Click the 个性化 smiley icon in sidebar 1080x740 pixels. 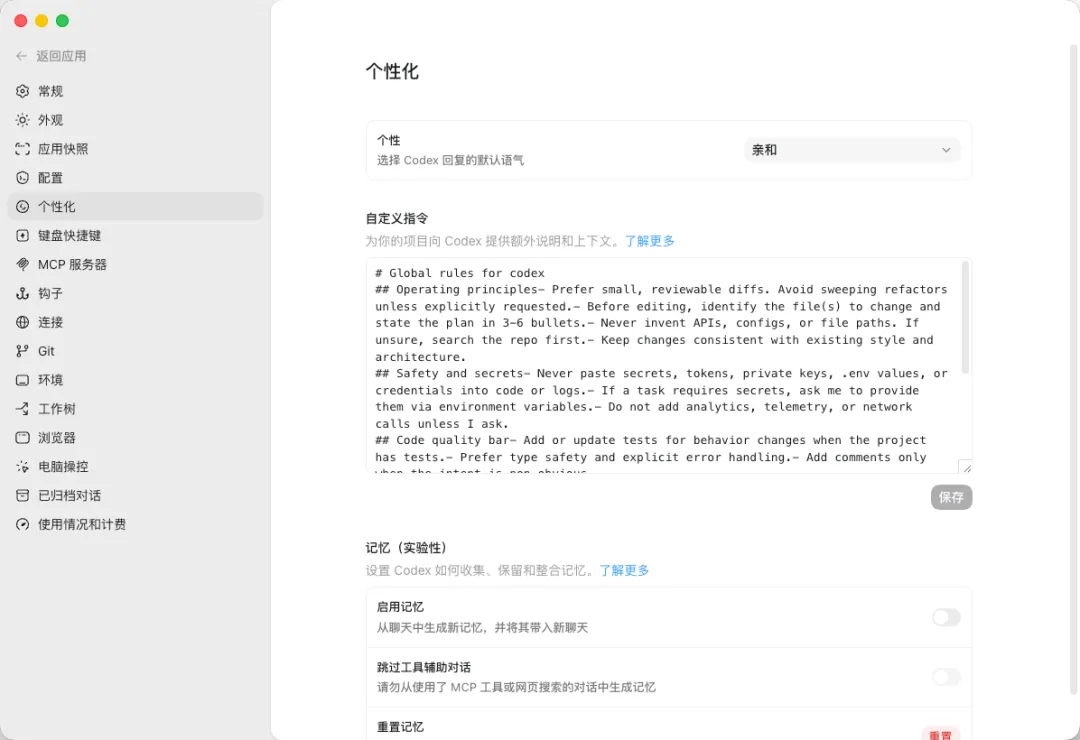[23, 207]
